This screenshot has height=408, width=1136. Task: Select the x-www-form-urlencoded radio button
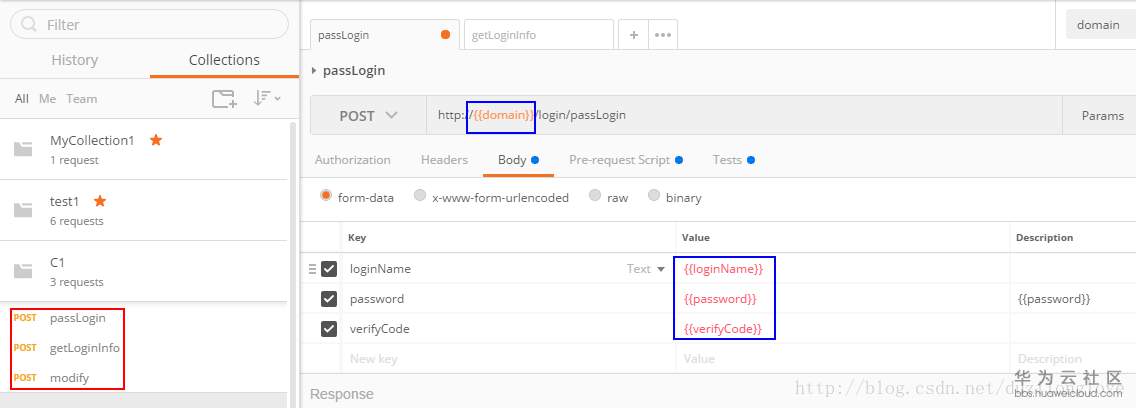pos(420,196)
